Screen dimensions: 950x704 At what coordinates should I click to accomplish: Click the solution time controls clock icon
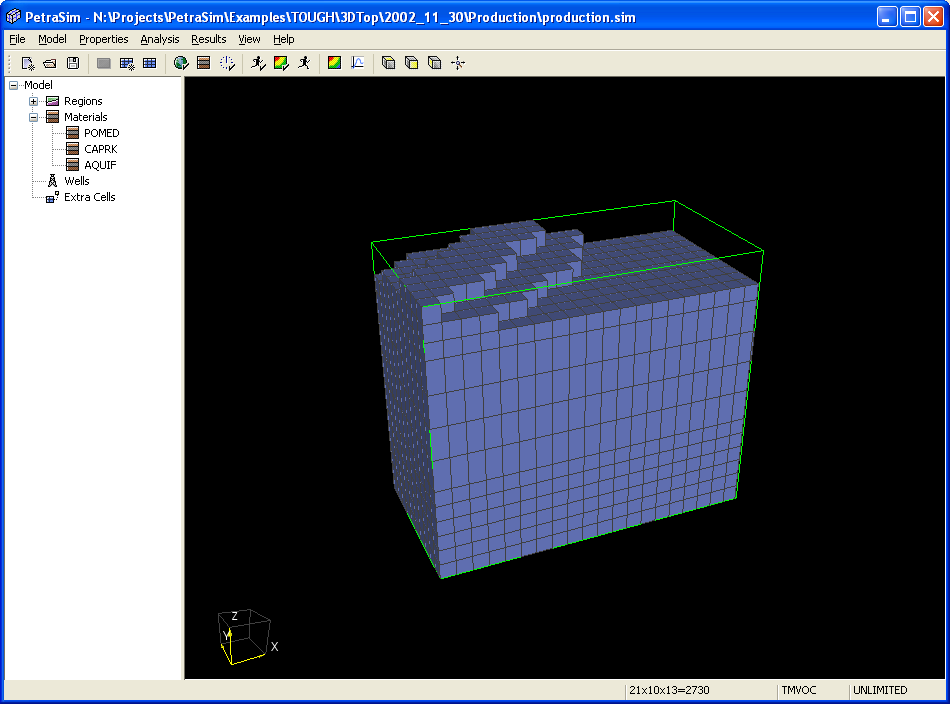227,63
